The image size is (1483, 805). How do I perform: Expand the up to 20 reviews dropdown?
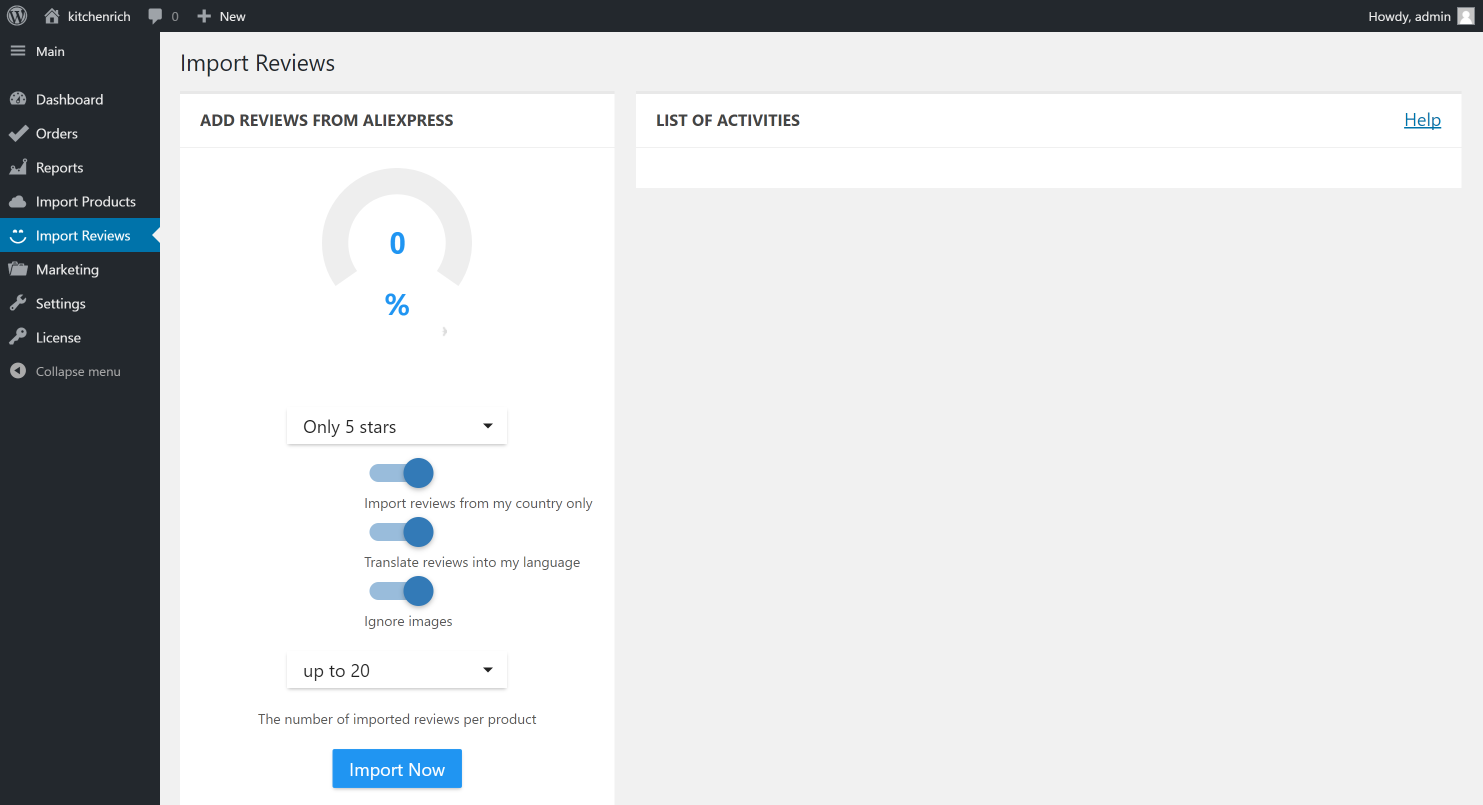coord(397,671)
